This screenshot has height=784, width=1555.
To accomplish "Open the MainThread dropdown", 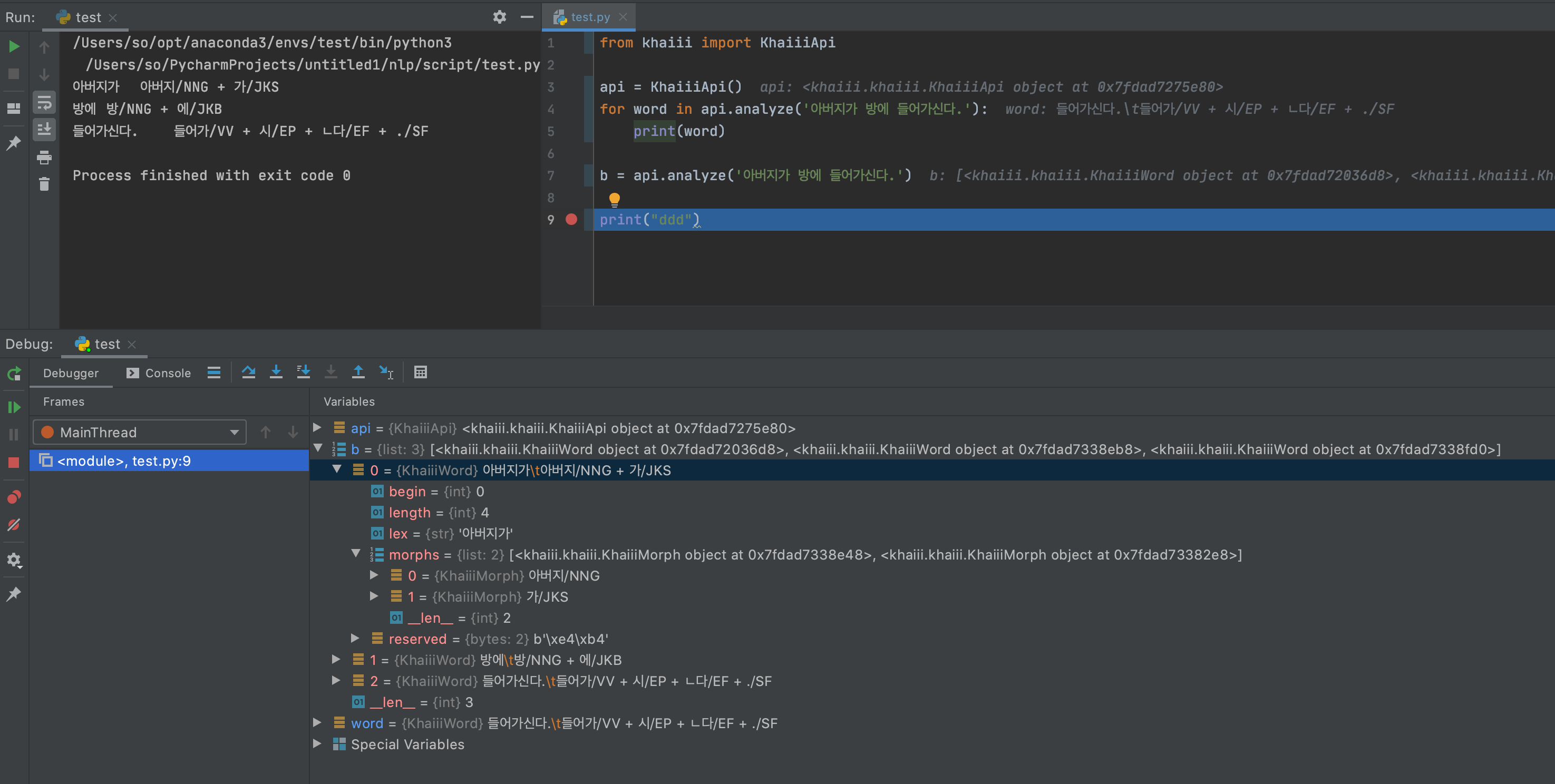I will click(140, 432).
